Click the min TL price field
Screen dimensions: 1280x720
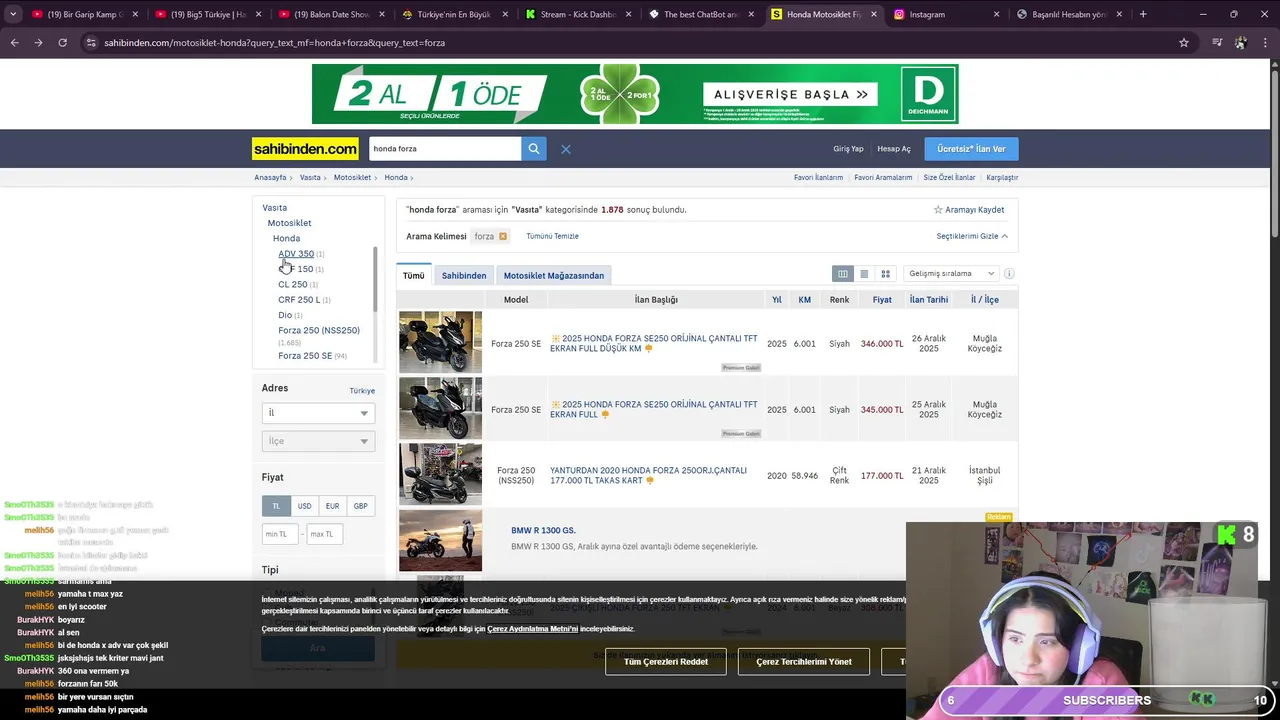click(x=280, y=534)
